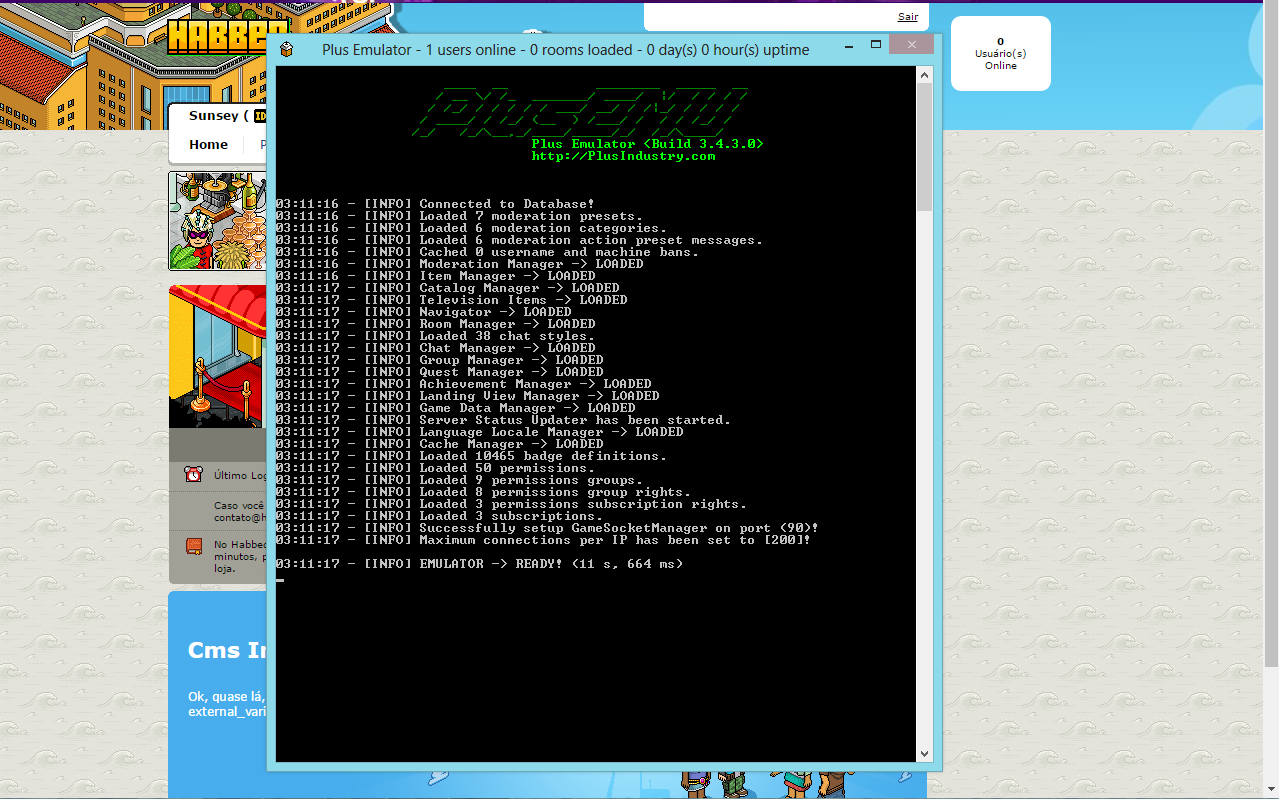
Task: Click the red alarm clock icon
Action: [193, 474]
